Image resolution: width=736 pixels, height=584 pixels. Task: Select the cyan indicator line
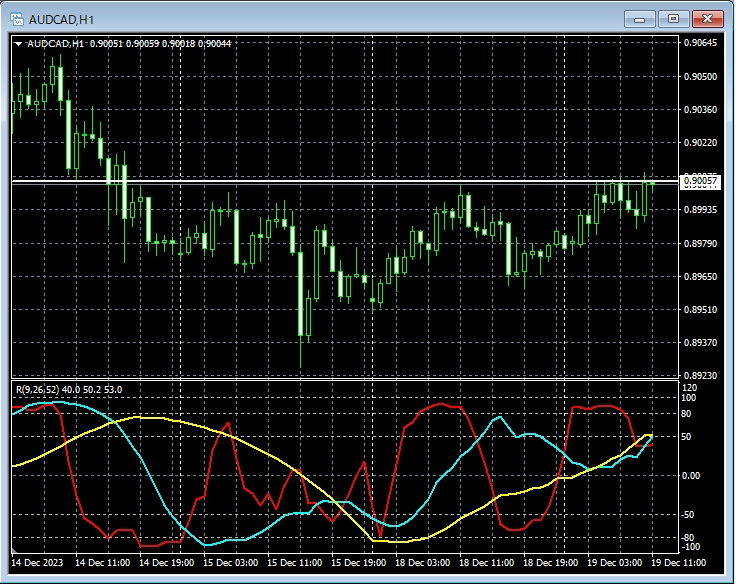150,478
